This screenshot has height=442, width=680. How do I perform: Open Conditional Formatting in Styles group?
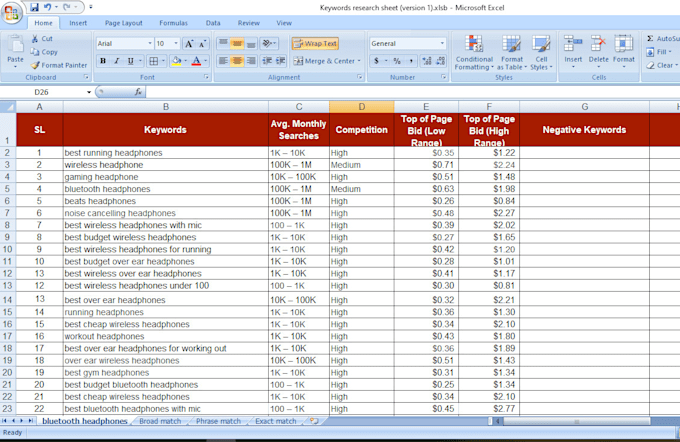pyautogui.click(x=474, y=53)
